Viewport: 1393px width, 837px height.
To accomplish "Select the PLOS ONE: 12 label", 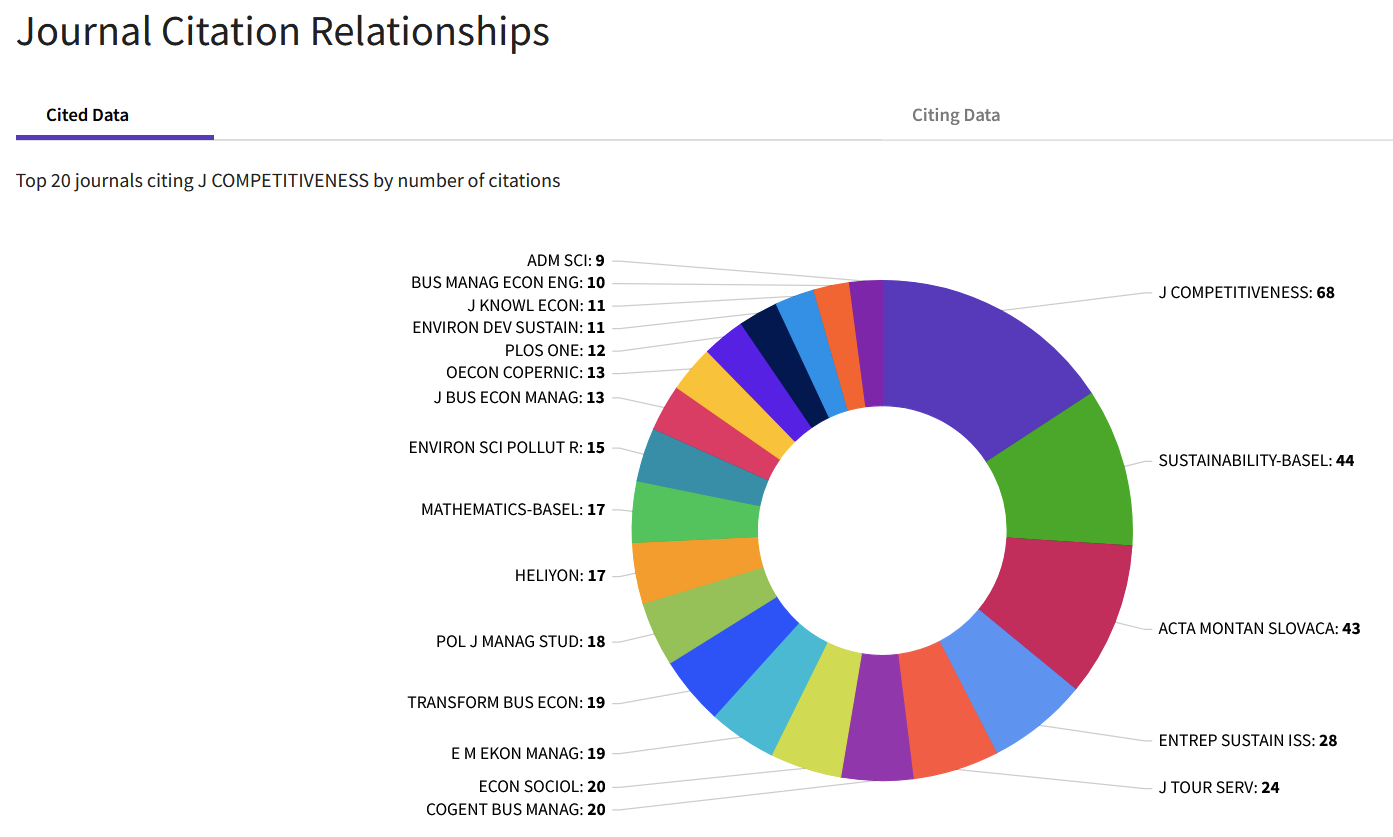I will [555, 351].
